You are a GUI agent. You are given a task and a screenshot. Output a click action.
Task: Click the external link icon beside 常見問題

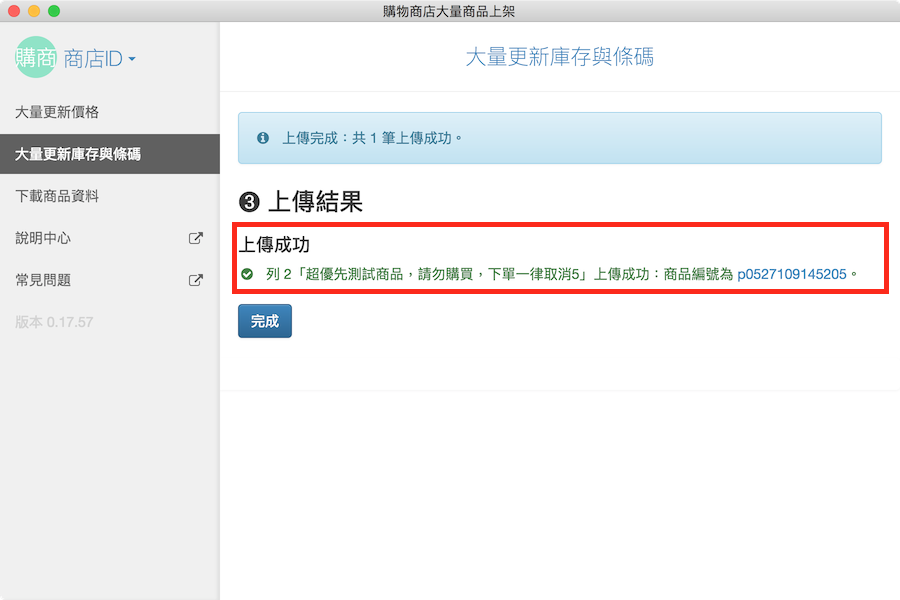(196, 280)
